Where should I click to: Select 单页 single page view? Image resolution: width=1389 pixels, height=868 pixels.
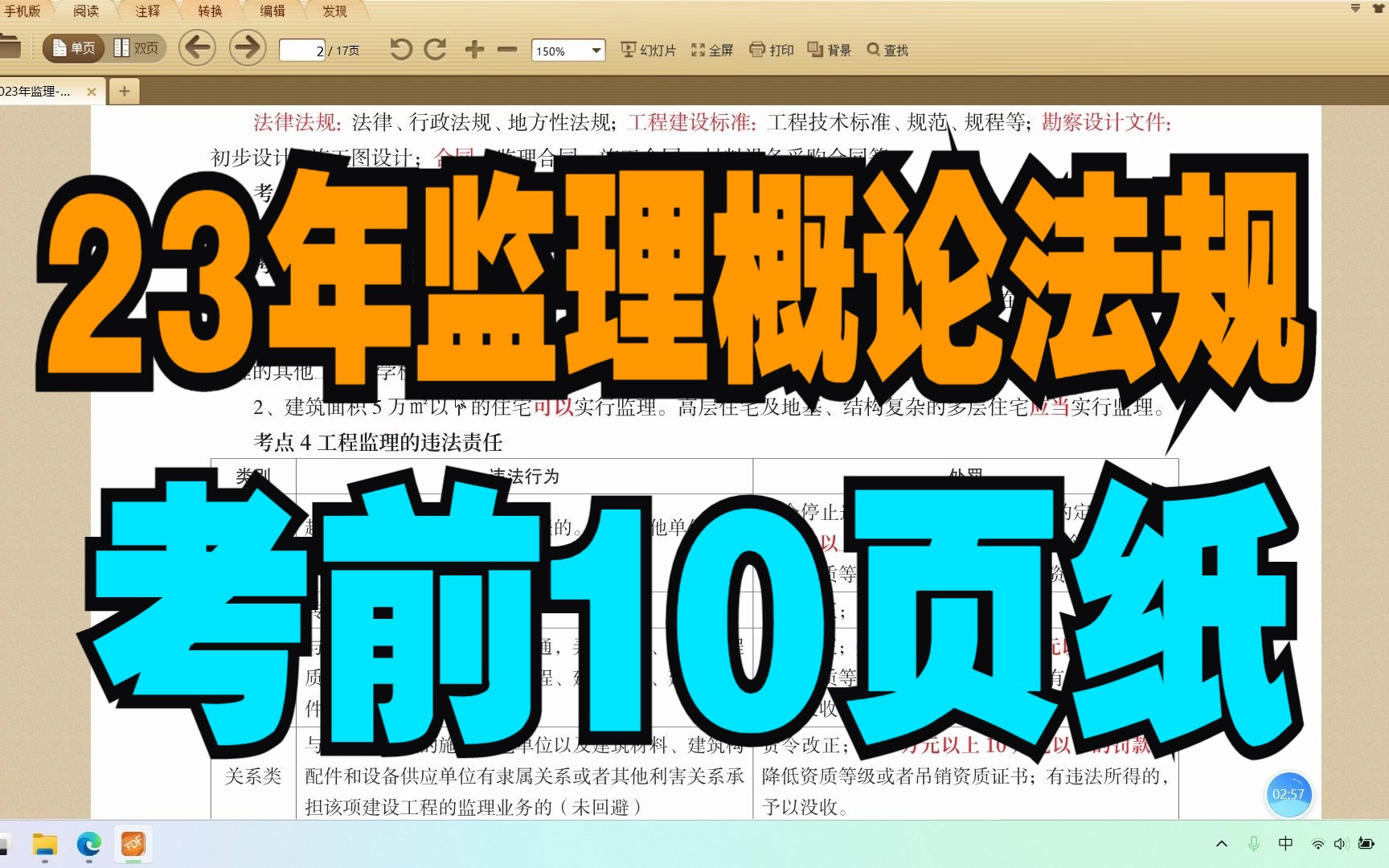click(x=74, y=48)
